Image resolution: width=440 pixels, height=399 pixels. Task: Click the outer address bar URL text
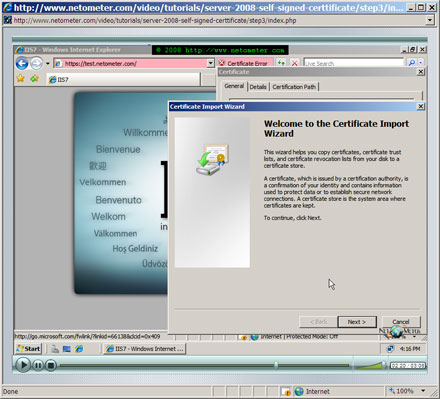click(155, 20)
